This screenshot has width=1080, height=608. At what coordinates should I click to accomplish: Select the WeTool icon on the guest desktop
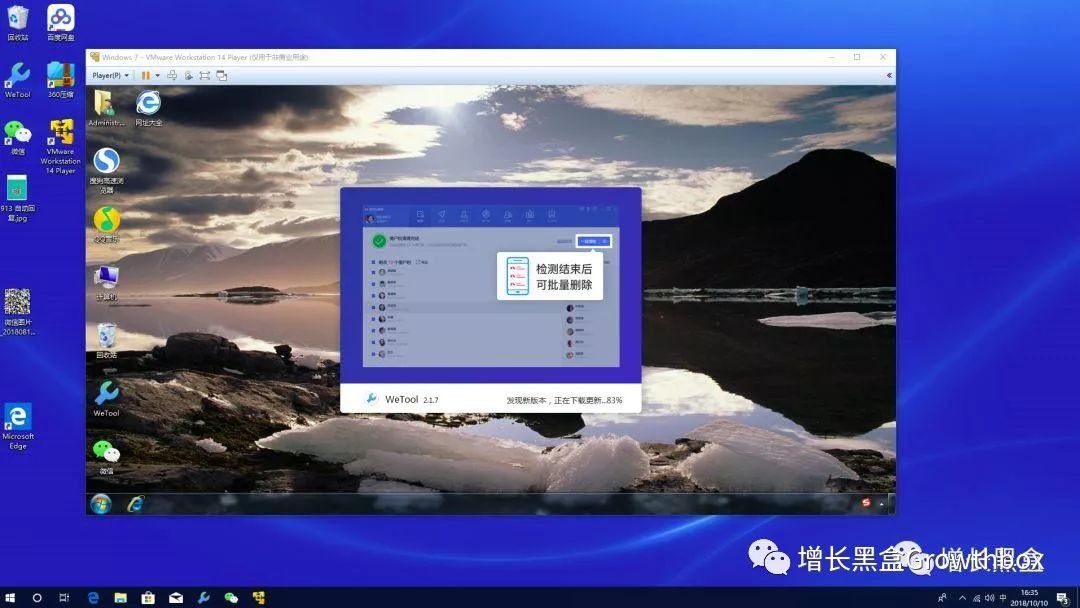click(106, 399)
